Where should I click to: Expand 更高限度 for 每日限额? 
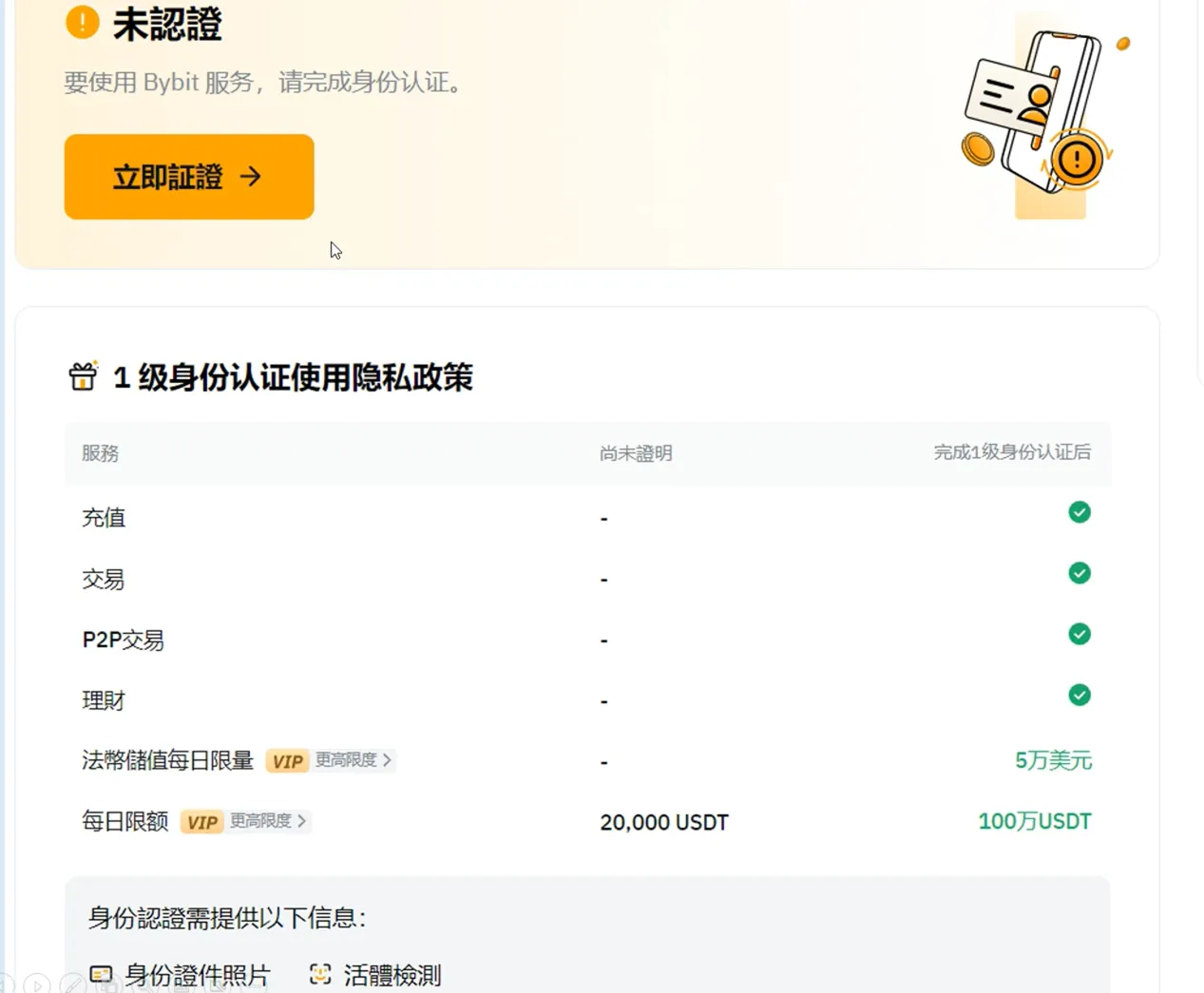267,821
